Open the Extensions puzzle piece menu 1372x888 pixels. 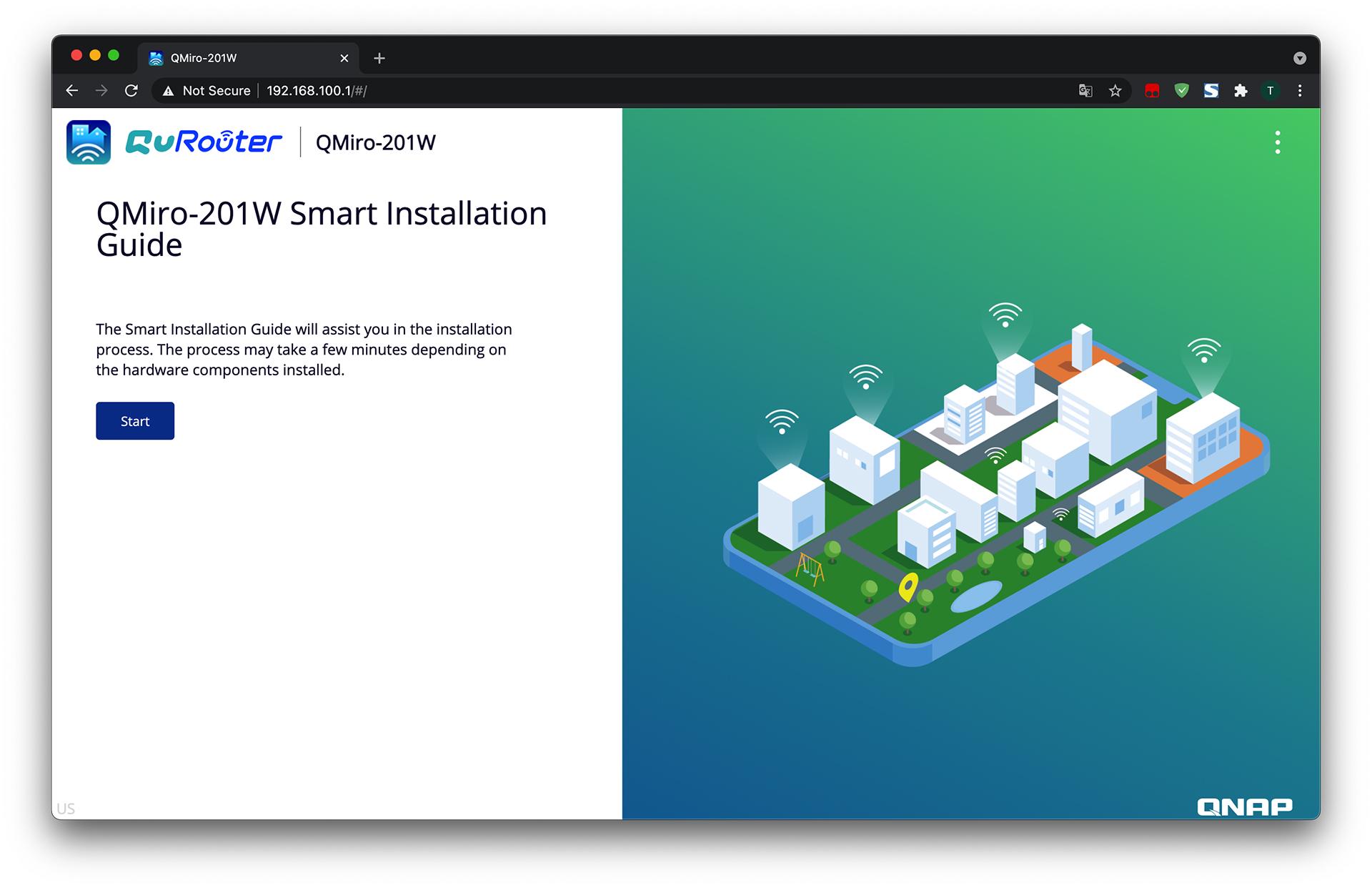[1241, 91]
